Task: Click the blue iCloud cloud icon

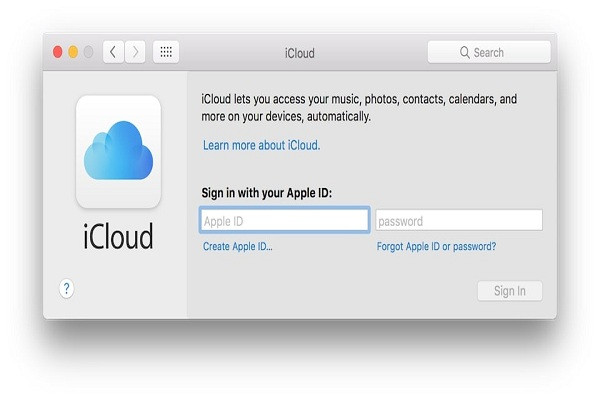Action: click(x=118, y=151)
